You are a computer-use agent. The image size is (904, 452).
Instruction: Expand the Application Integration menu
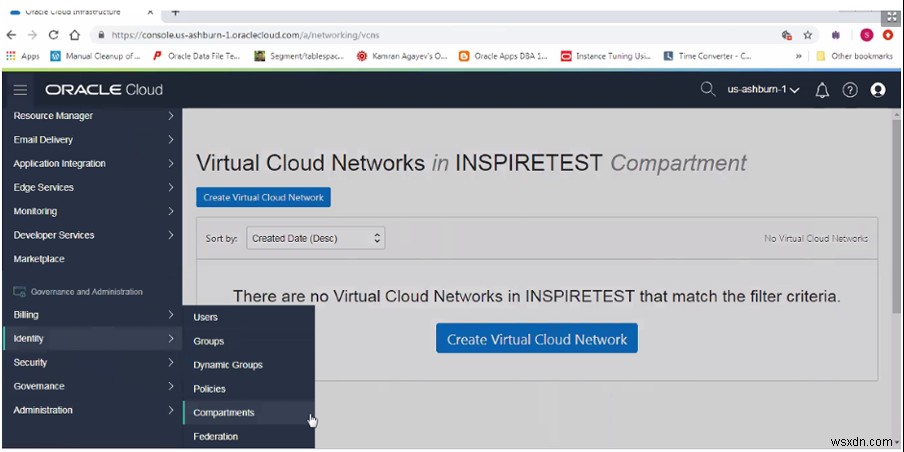[92, 164]
